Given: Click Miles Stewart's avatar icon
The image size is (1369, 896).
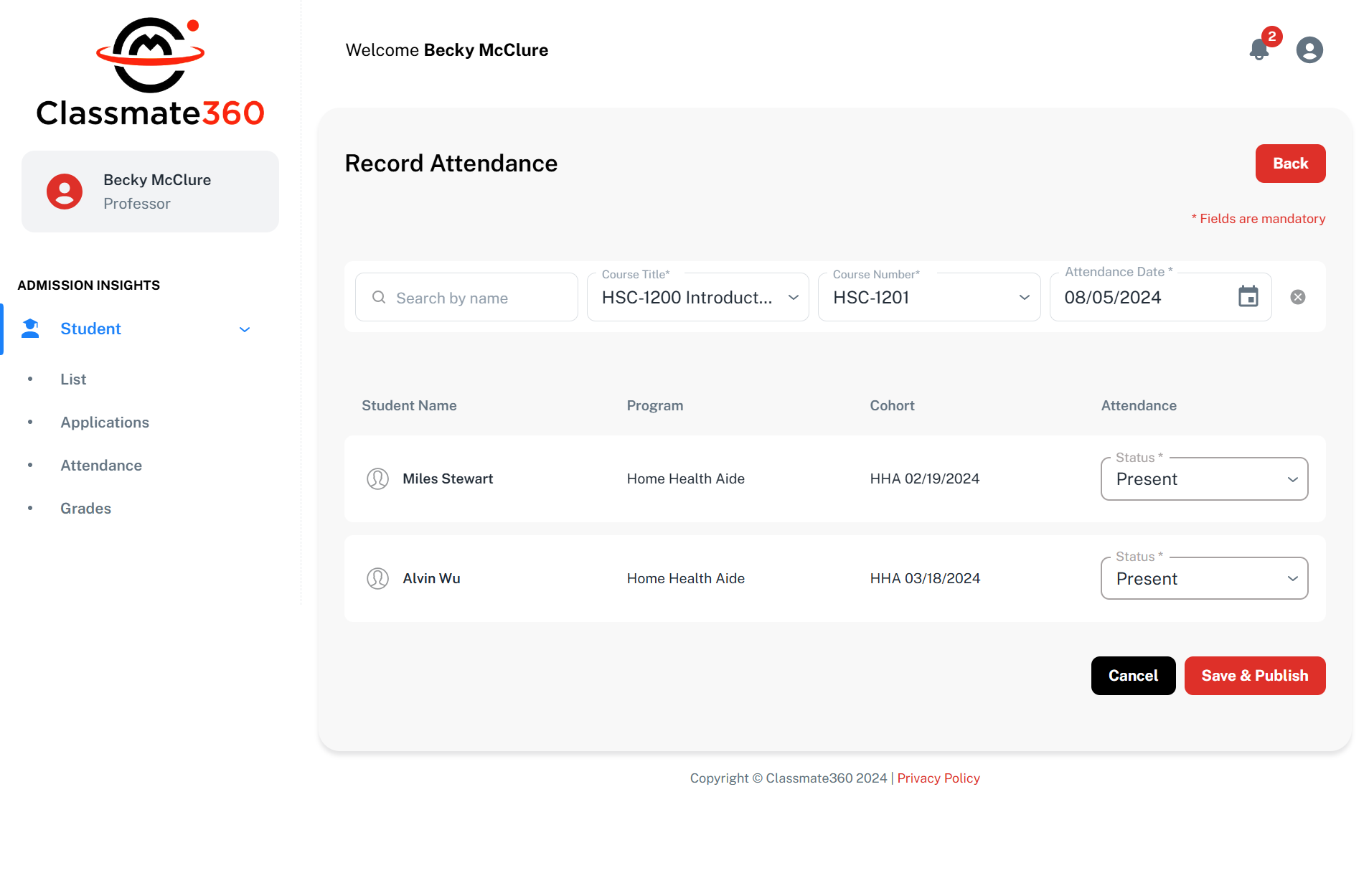Looking at the screenshot, I should tap(377, 478).
